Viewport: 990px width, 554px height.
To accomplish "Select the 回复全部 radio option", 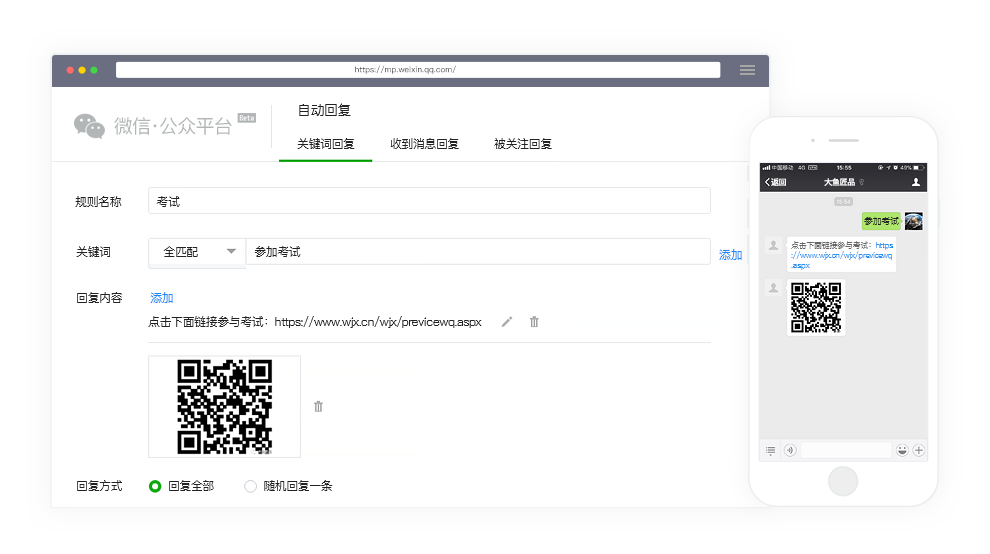I will (x=155, y=486).
